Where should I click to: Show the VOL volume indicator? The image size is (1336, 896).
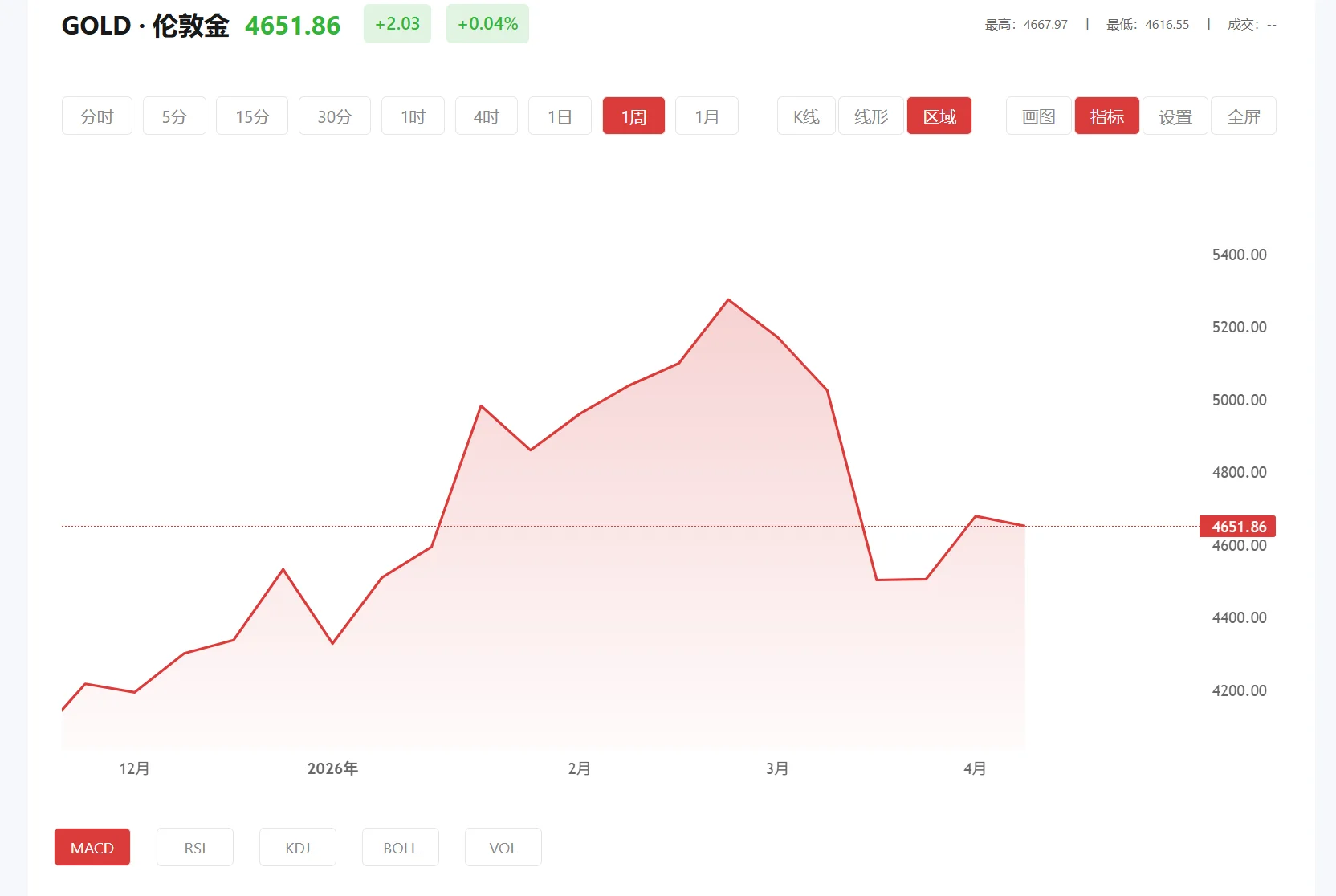pyautogui.click(x=503, y=847)
